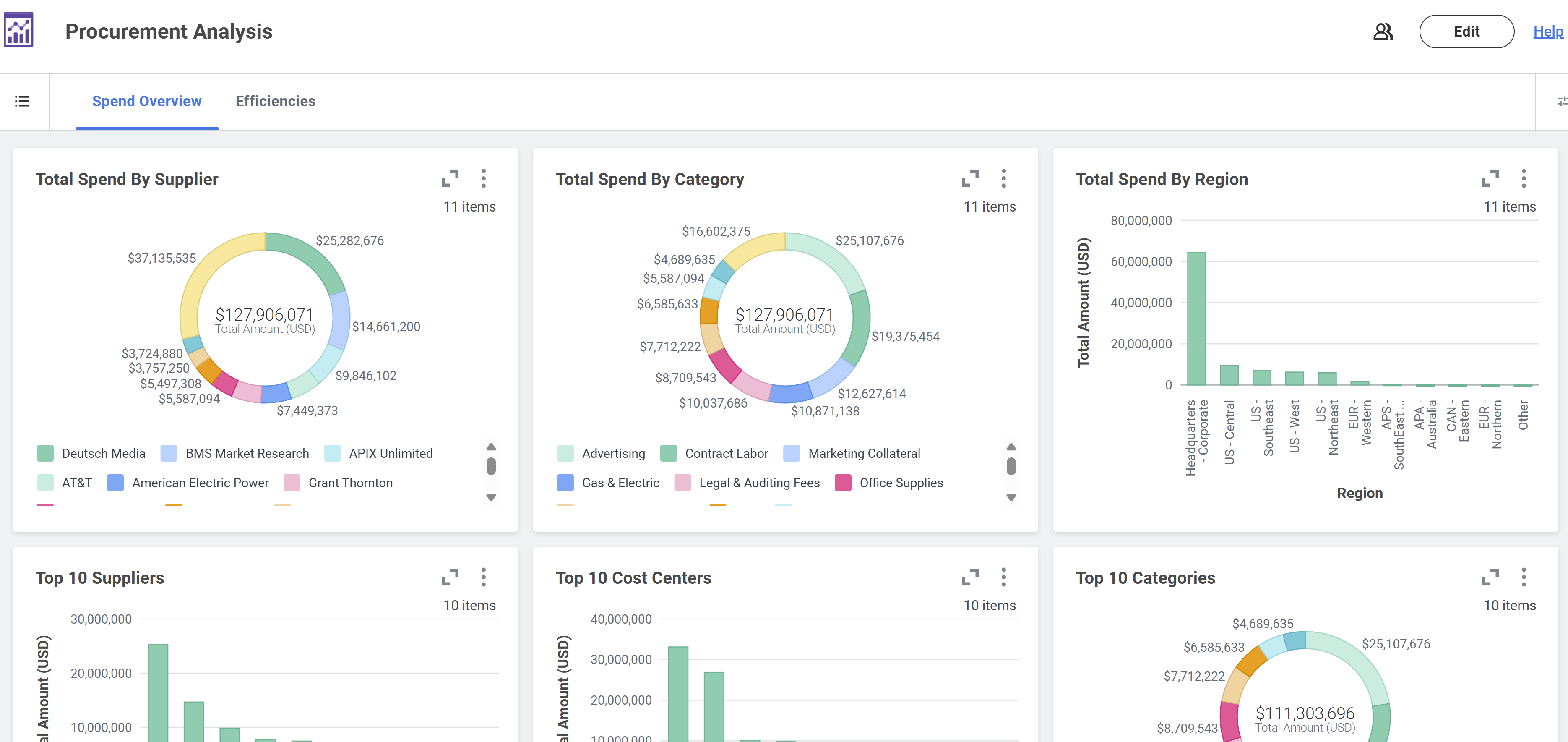Select the Contract Labor legend entry
Viewport: 1568px width, 742px height.
point(714,453)
